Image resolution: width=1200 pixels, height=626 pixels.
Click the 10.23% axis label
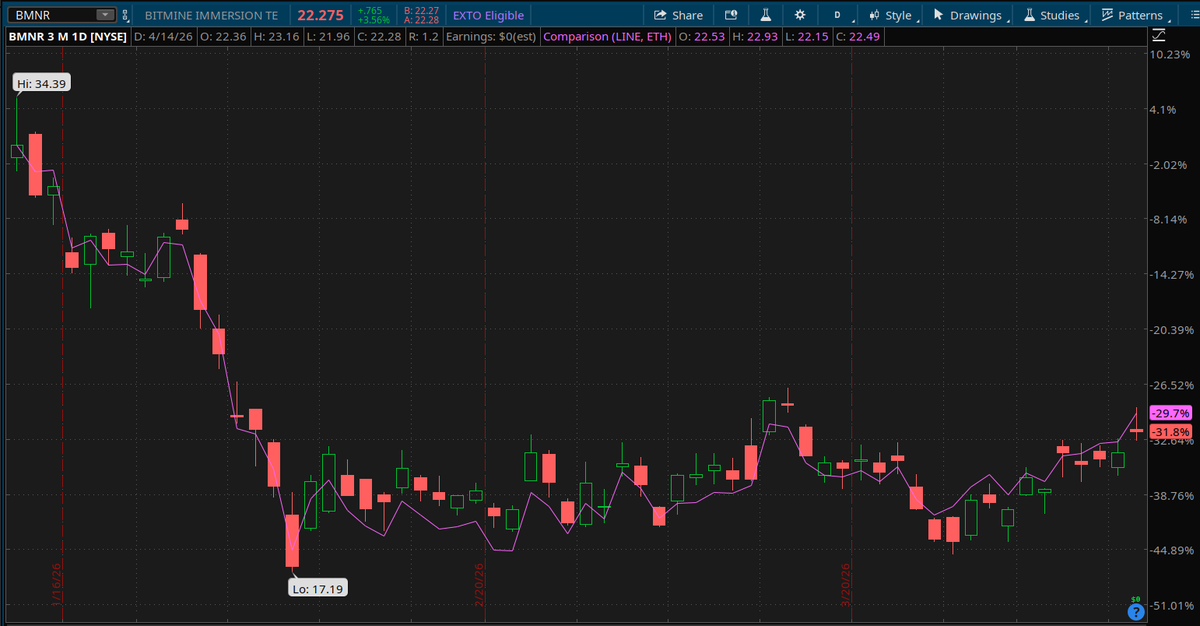pyautogui.click(x=1170, y=55)
